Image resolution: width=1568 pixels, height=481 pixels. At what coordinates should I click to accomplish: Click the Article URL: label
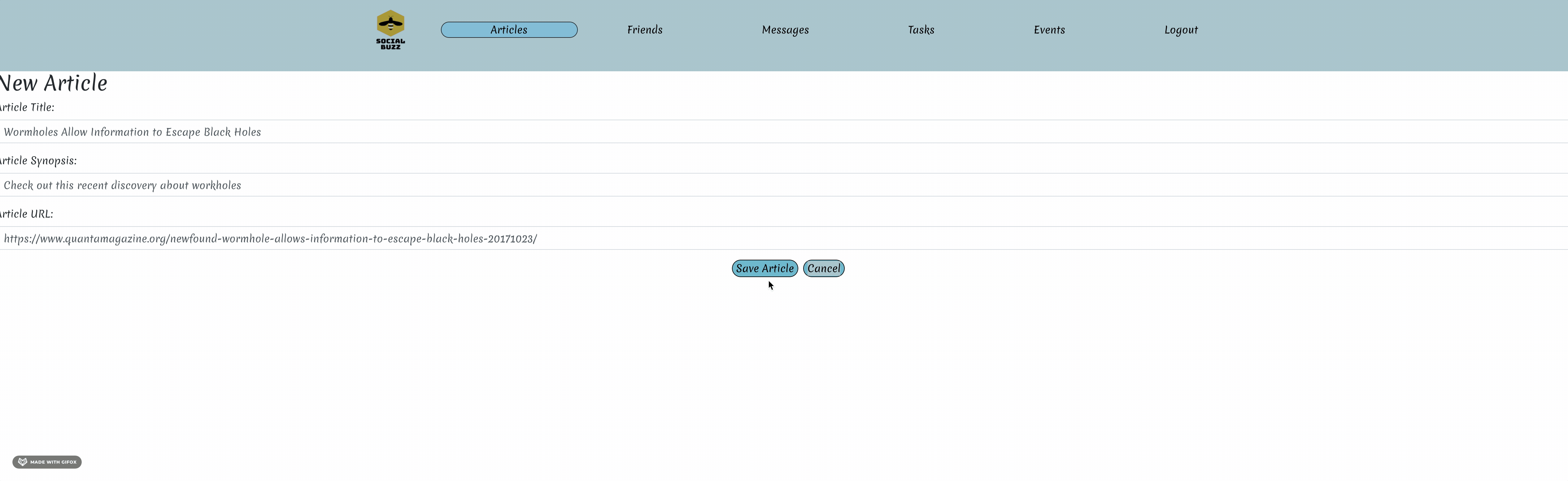[x=26, y=213]
